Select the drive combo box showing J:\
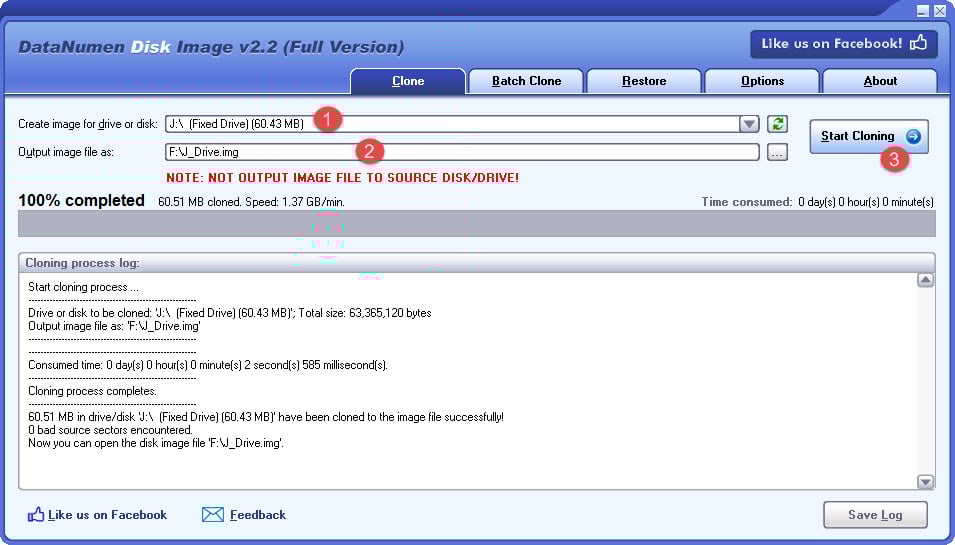 point(462,124)
